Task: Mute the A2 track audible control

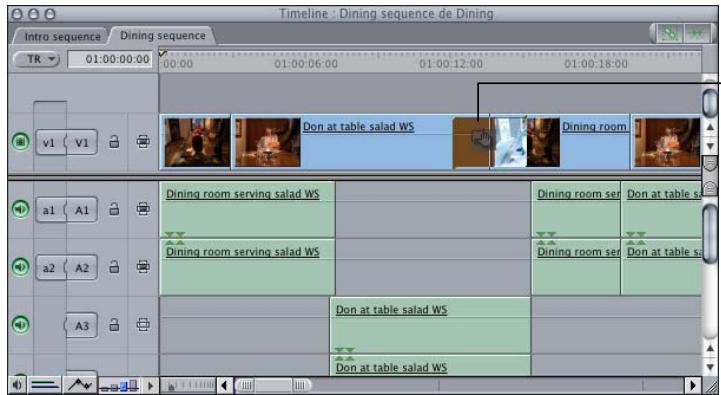Action: pos(20,267)
